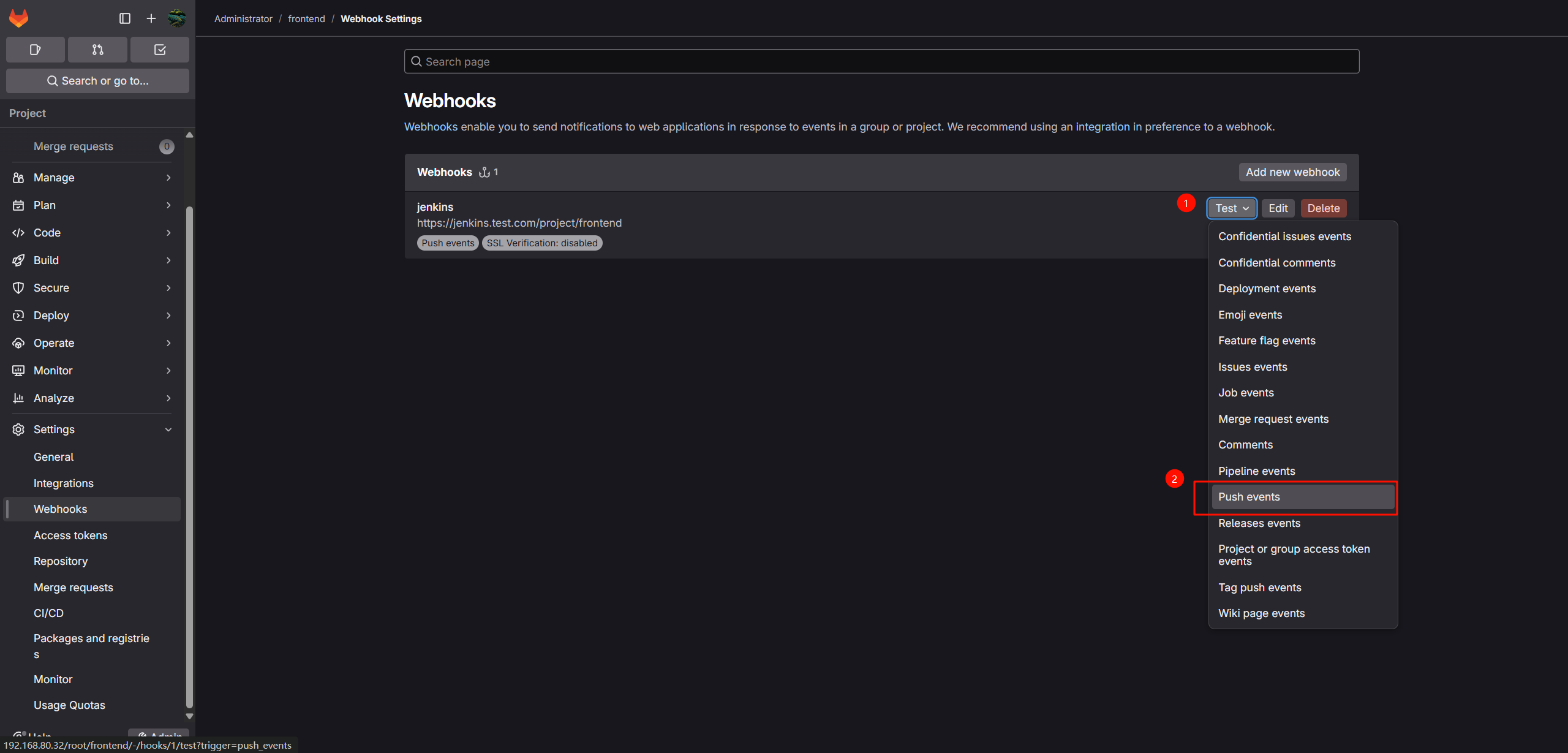Collapse the Settings section chevron

(168, 429)
